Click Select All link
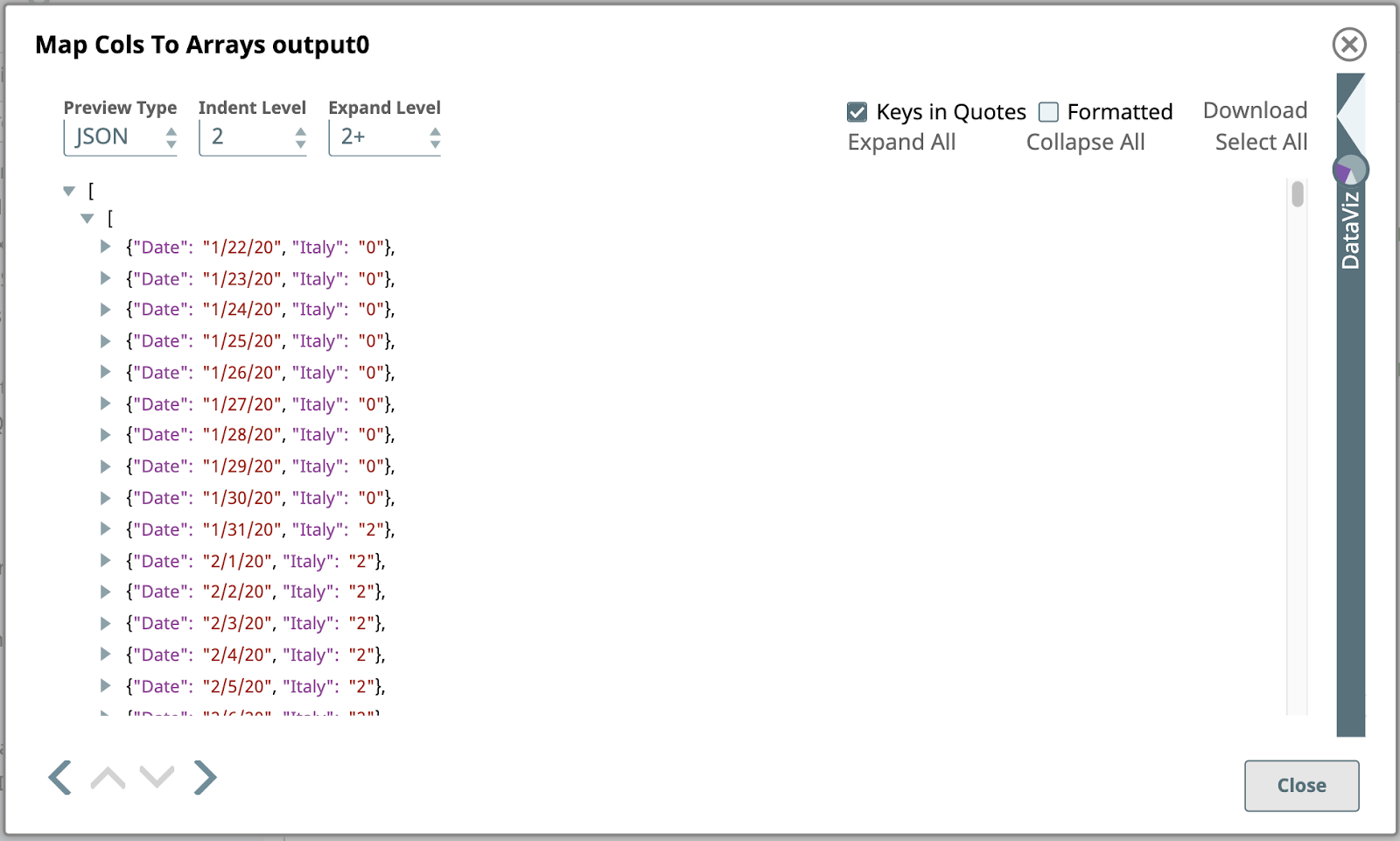 coord(1261,142)
